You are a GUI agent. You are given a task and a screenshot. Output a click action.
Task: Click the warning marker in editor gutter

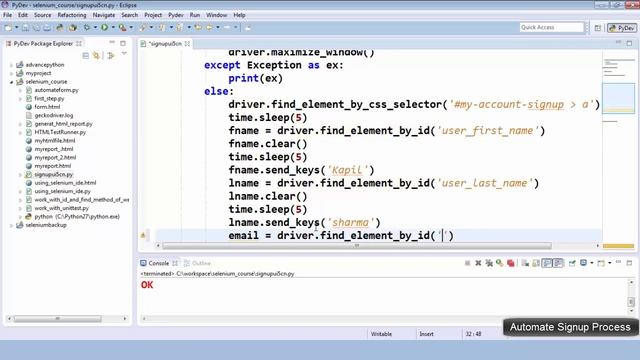coord(143,235)
